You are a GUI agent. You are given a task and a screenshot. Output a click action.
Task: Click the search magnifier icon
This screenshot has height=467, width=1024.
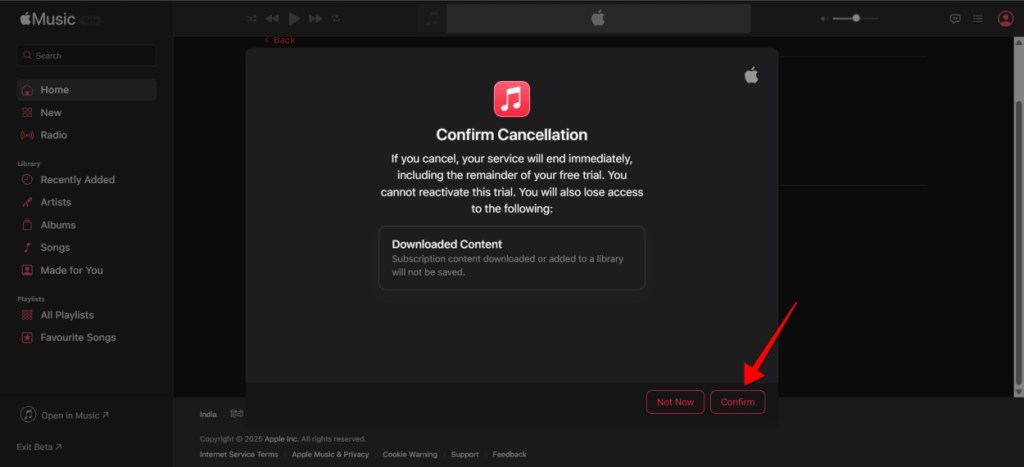tap(27, 56)
